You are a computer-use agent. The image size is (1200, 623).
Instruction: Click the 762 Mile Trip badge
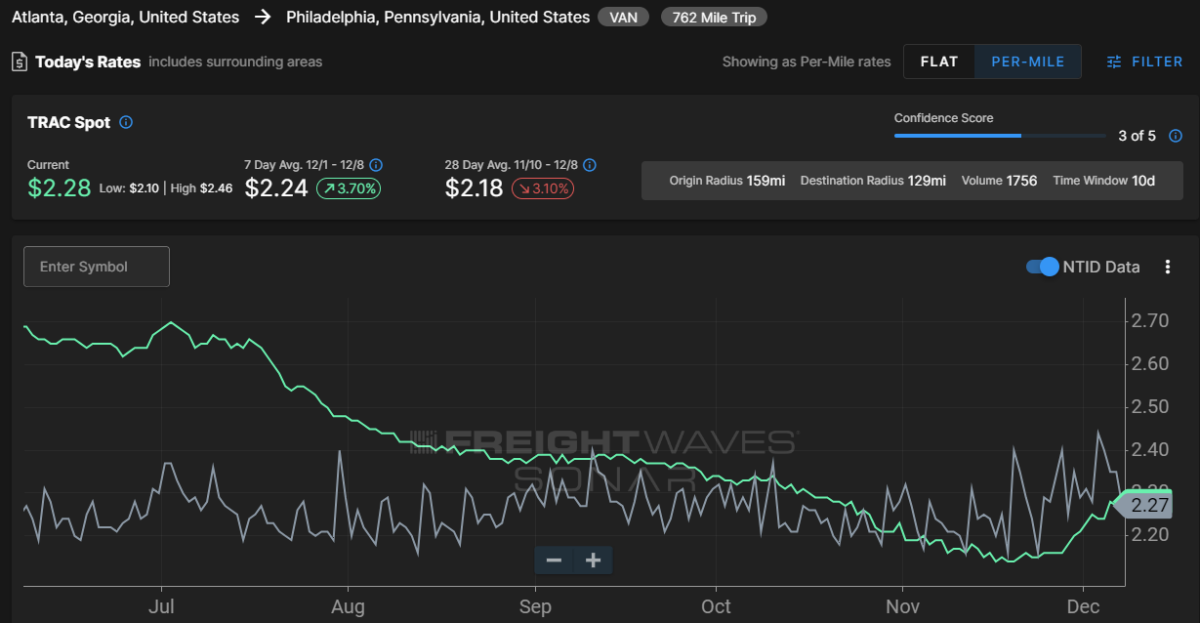tap(714, 17)
